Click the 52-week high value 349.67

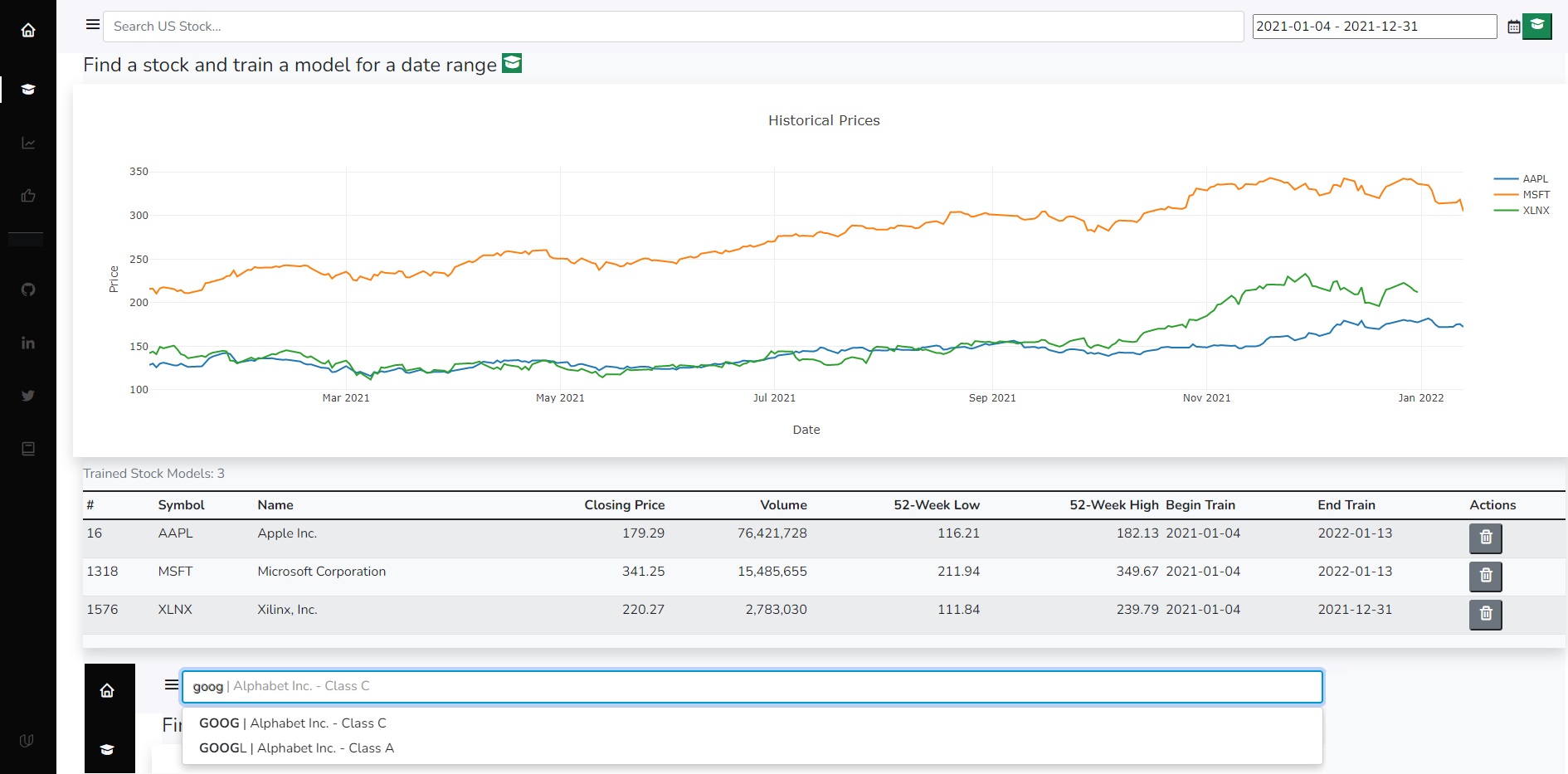(1137, 572)
